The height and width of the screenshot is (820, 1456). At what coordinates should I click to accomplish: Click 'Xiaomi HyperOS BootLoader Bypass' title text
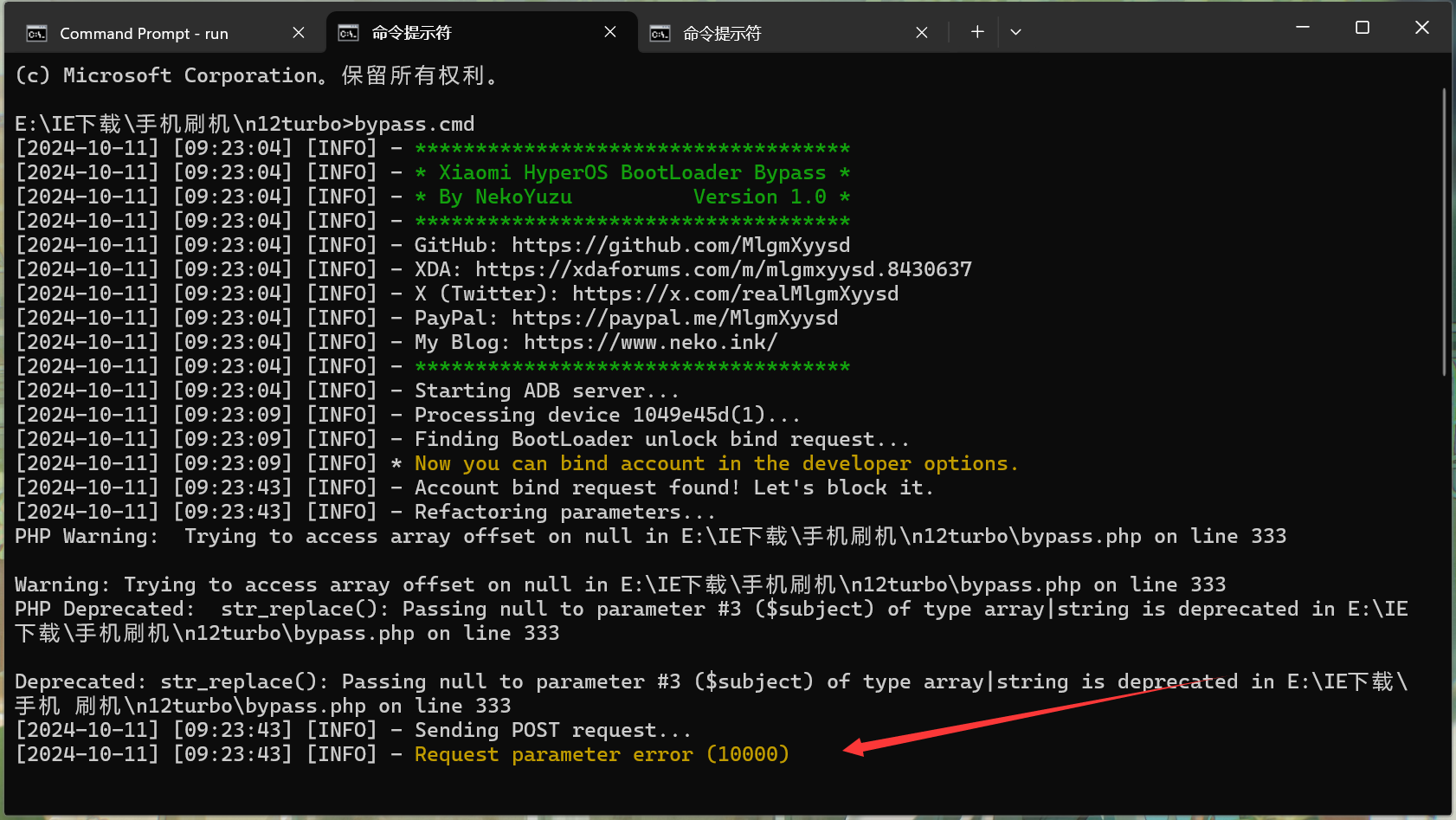[x=633, y=172]
